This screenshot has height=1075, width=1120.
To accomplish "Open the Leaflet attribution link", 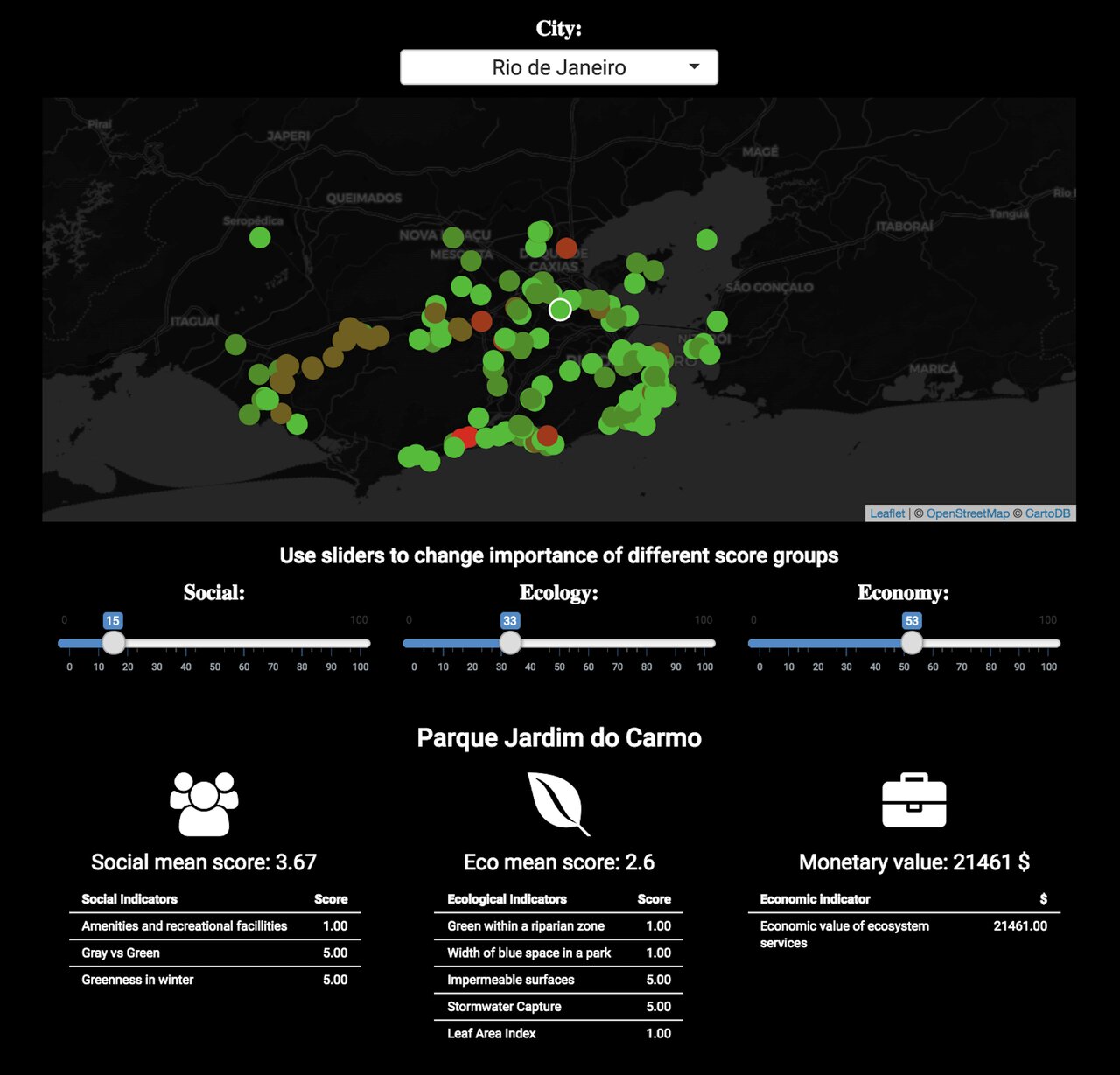I will point(886,513).
